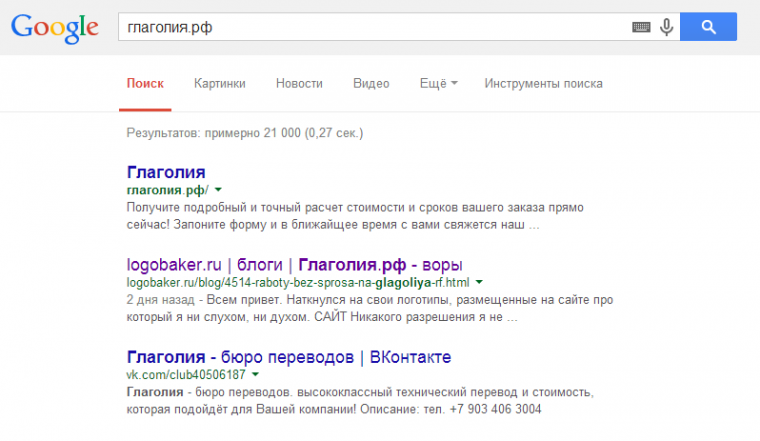760x441 pixels.
Task: Select the Поиск tab
Action: 145,84
